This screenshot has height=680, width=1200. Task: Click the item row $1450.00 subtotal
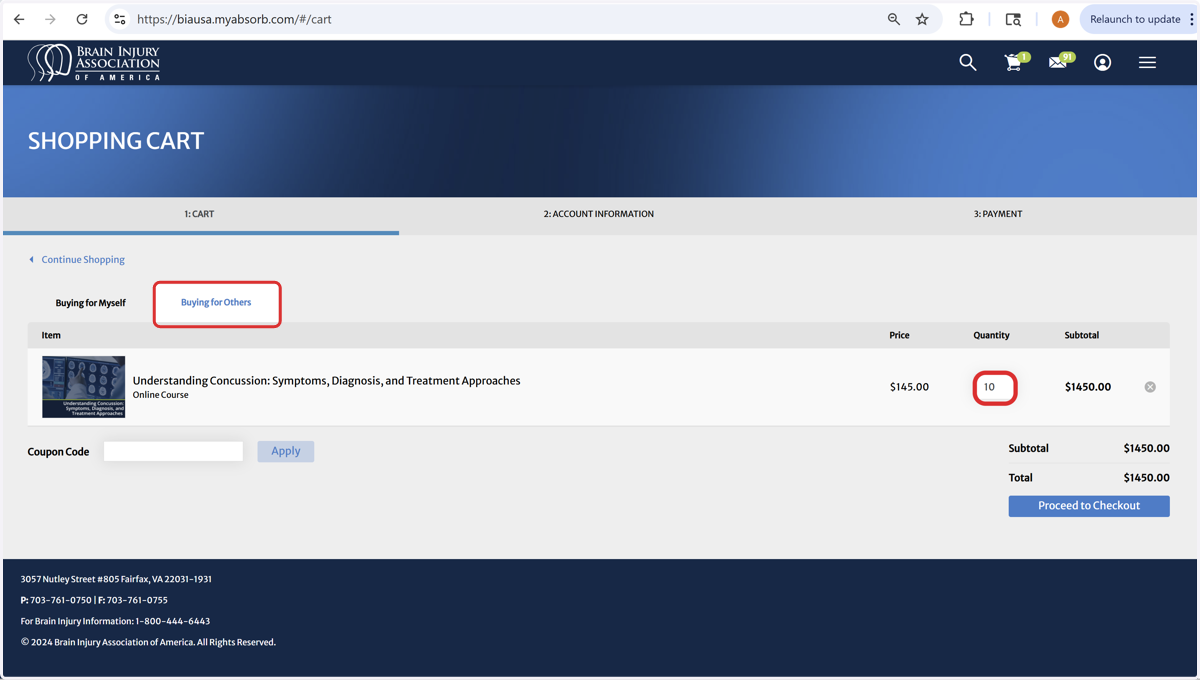coord(1088,387)
